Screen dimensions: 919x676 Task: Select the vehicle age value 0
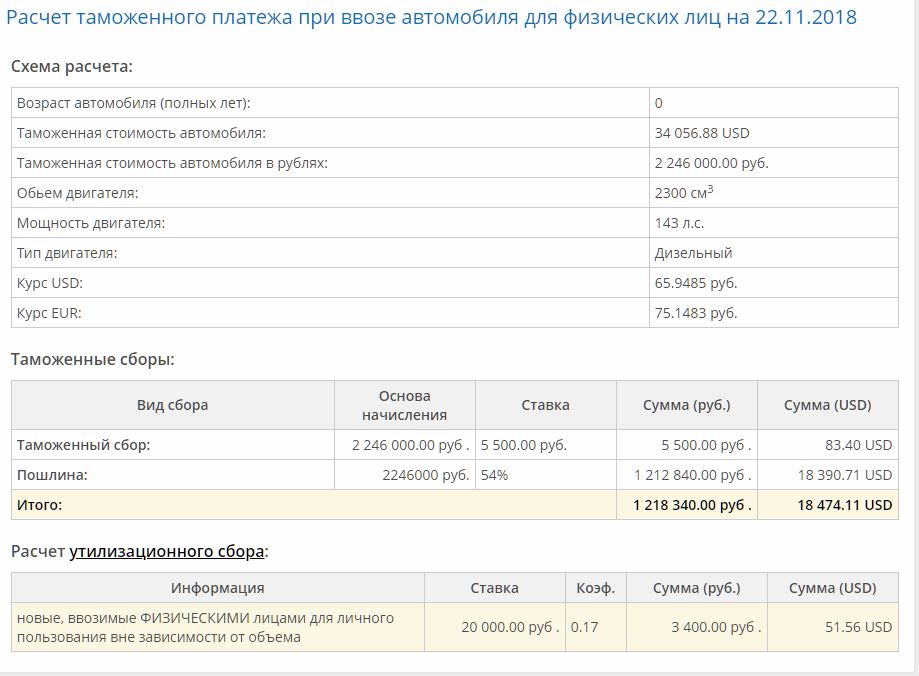659,103
